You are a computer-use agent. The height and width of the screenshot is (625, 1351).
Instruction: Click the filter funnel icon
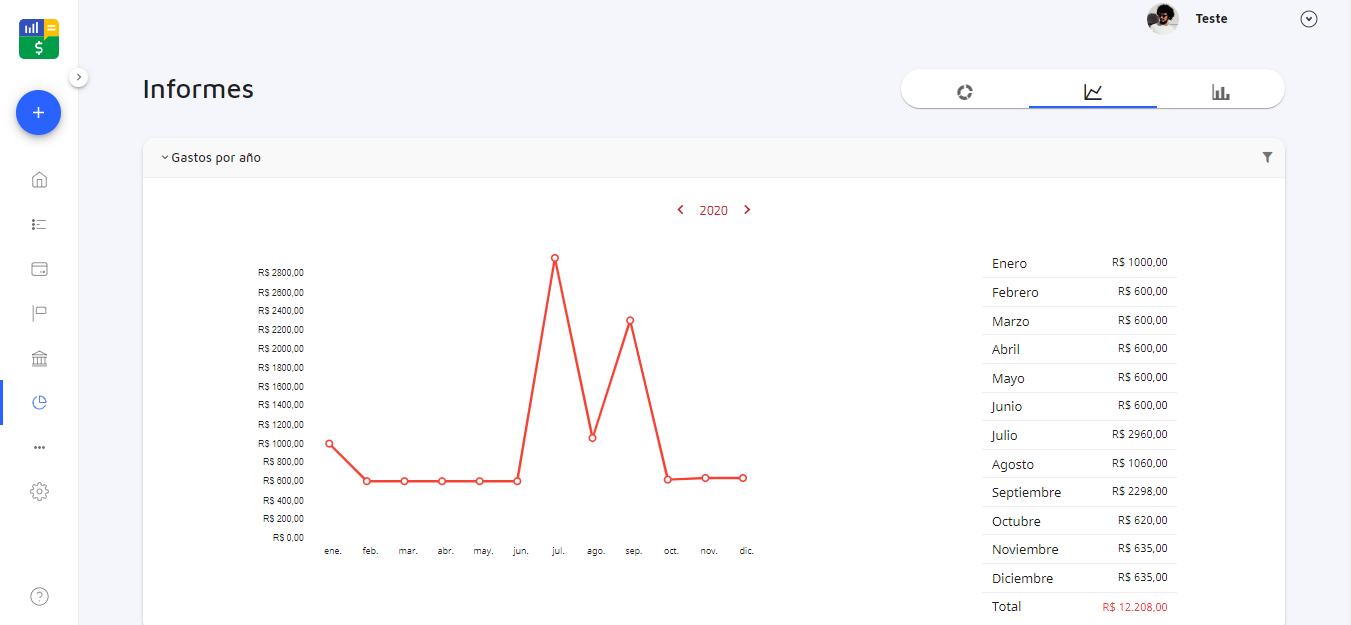click(x=1267, y=157)
